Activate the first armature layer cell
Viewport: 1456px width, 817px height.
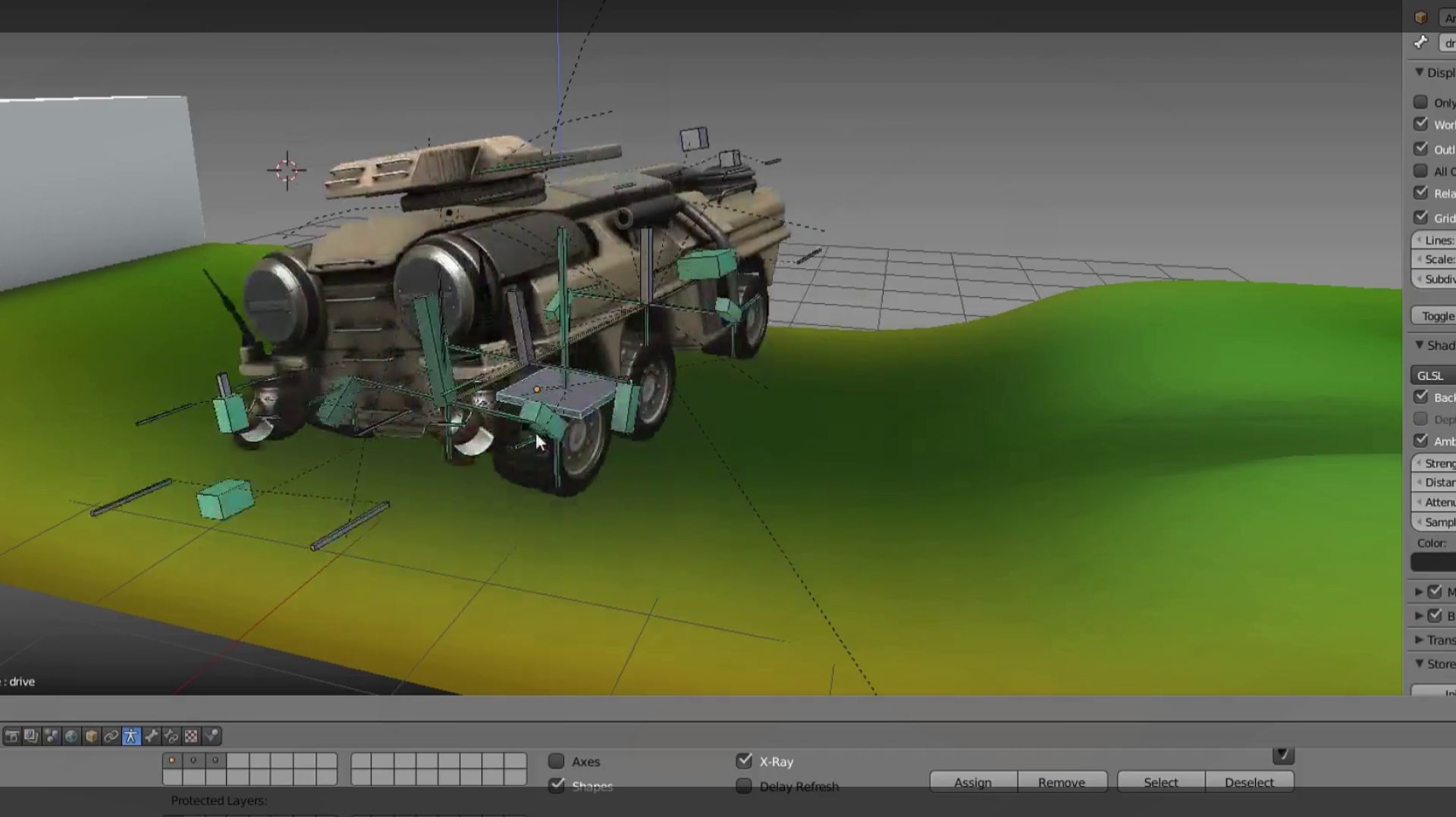click(171, 759)
